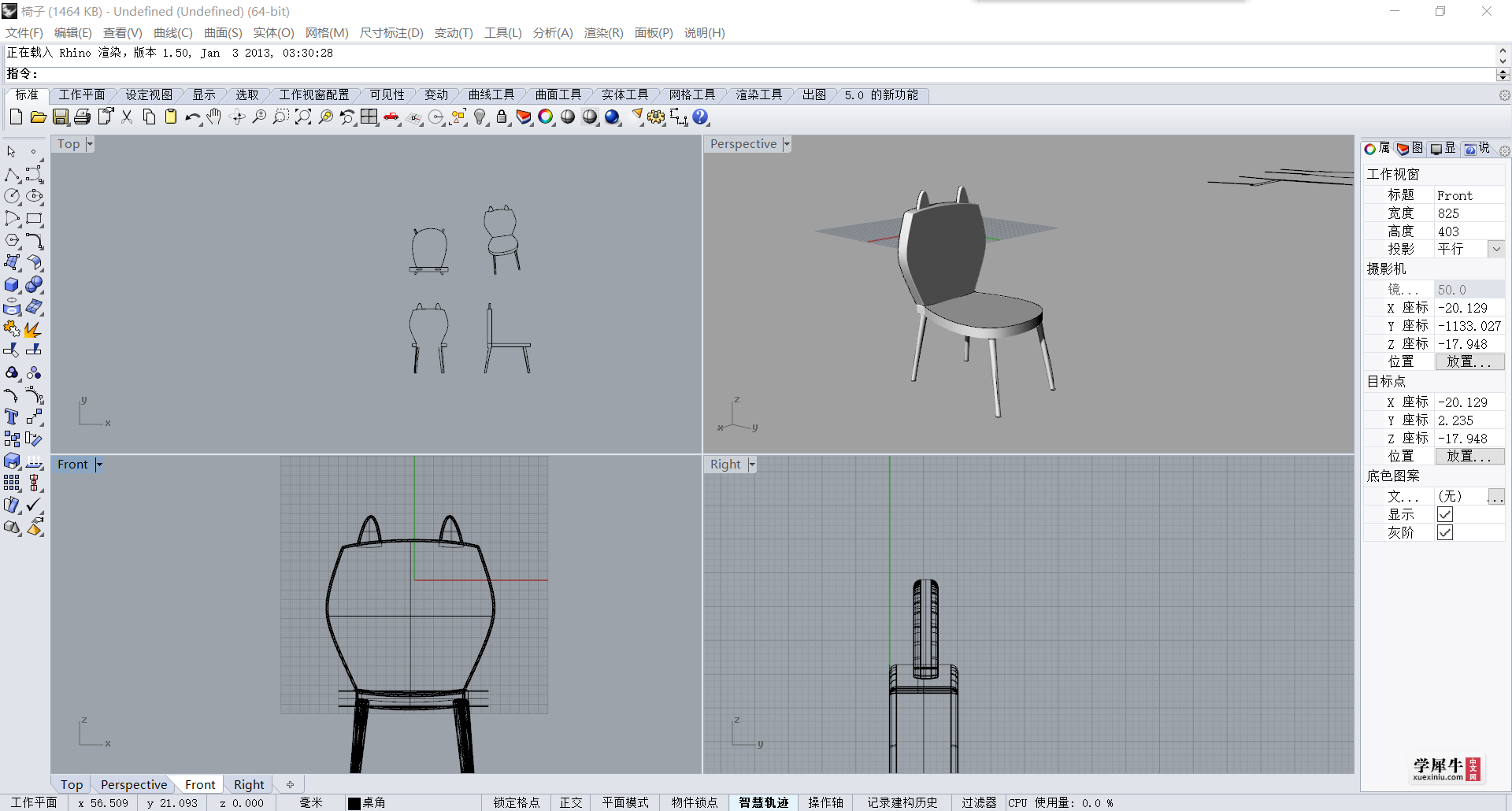This screenshot has width=1512, height=811.
Task: Click the Array grid icon in sidebar
Action: [x=12, y=483]
